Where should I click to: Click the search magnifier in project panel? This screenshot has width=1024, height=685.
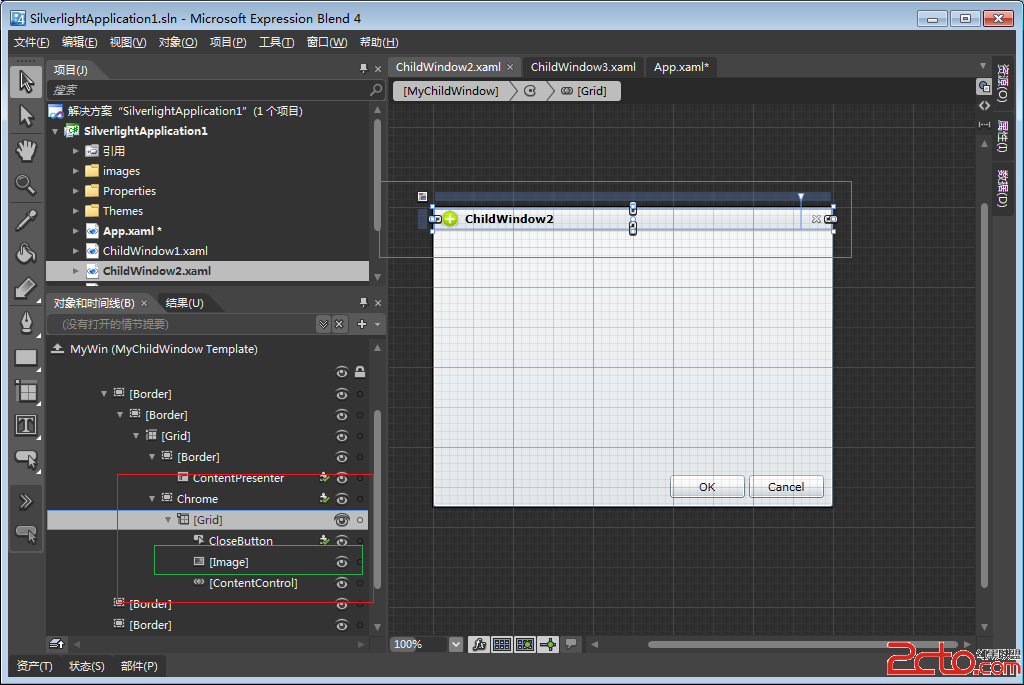click(x=376, y=89)
